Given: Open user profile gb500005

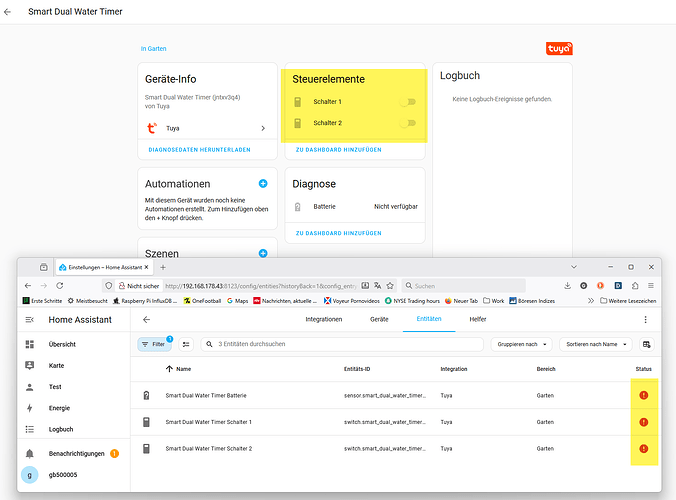Looking at the screenshot, I should pyautogui.click(x=74, y=475).
